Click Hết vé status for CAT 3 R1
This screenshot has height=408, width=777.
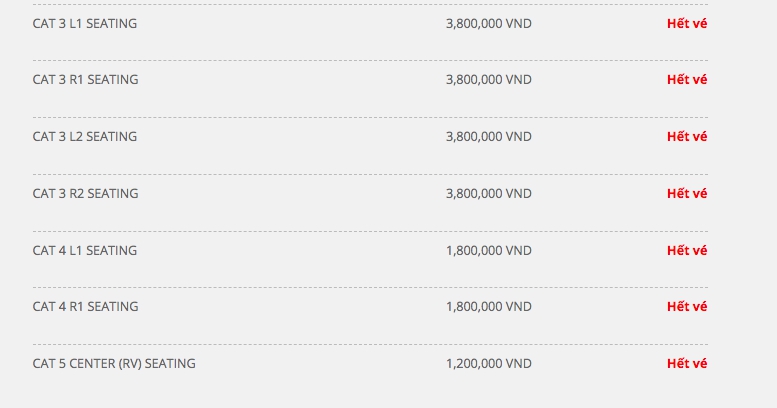687,80
